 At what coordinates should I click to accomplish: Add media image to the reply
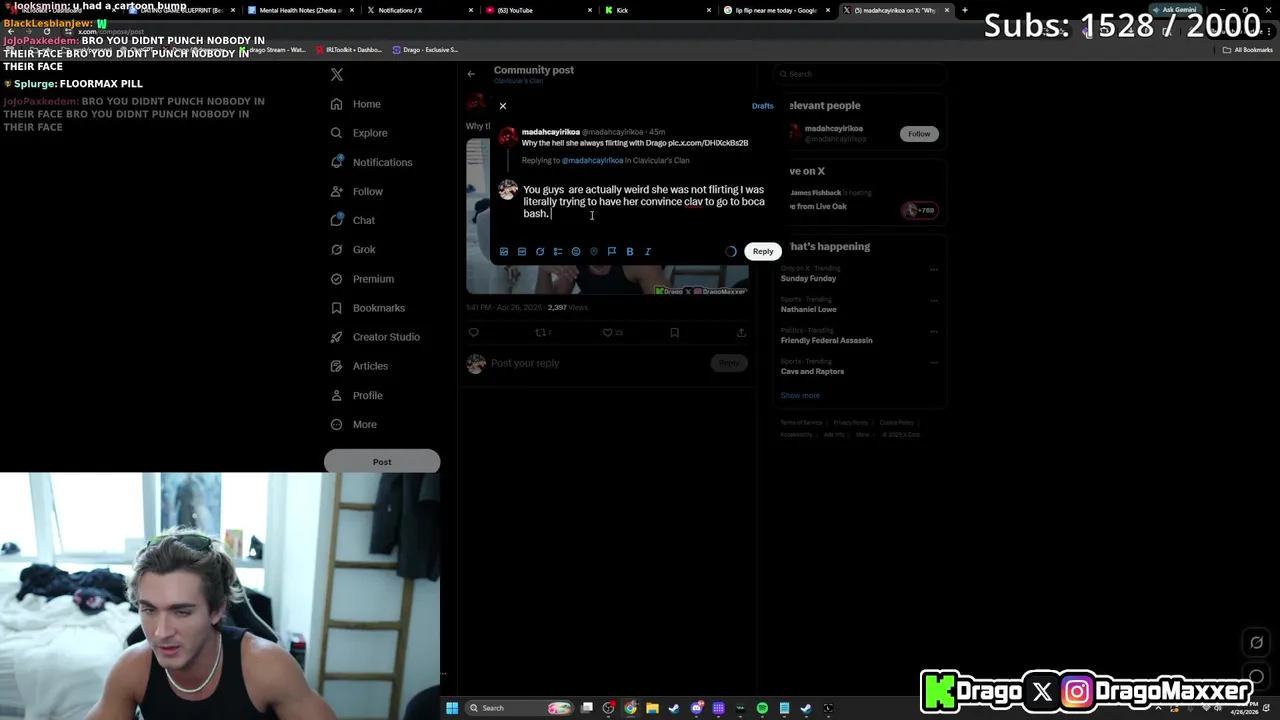504,252
